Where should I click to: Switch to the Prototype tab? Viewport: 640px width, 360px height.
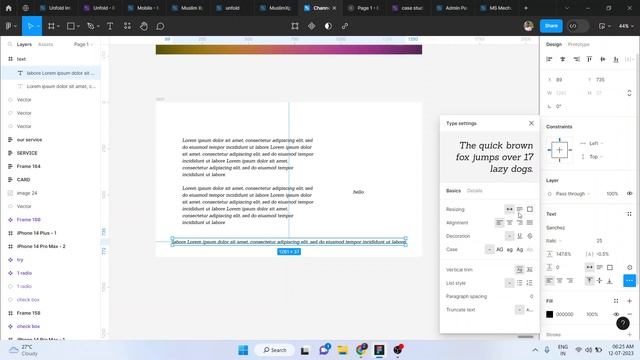tap(578, 44)
